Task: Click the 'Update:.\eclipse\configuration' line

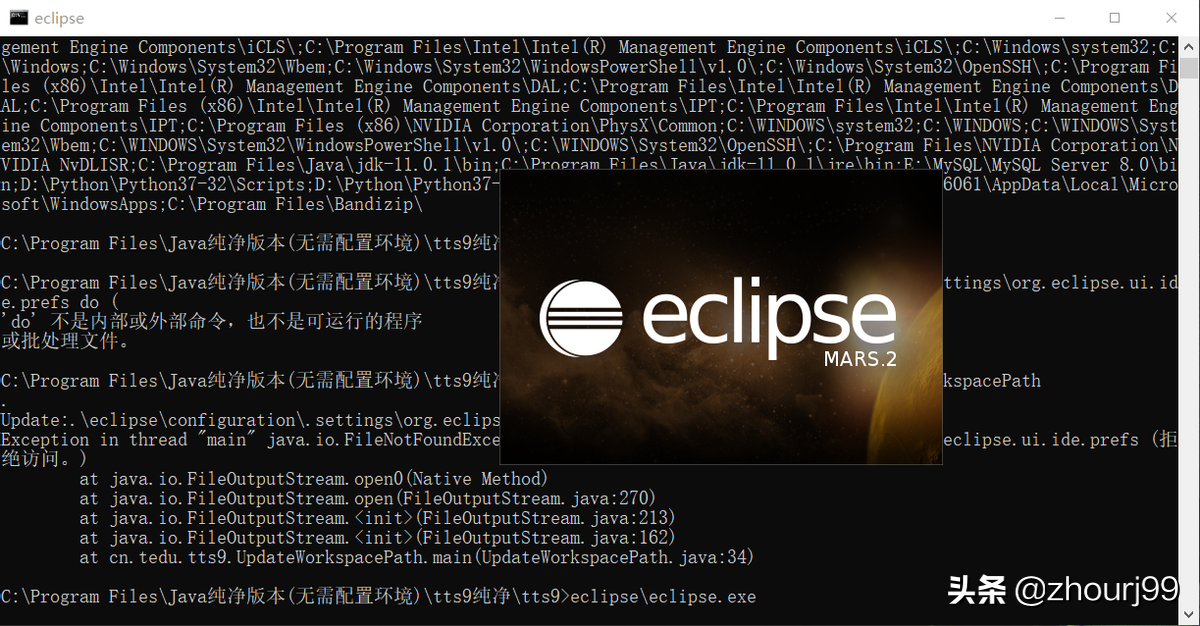Action: click(x=250, y=420)
